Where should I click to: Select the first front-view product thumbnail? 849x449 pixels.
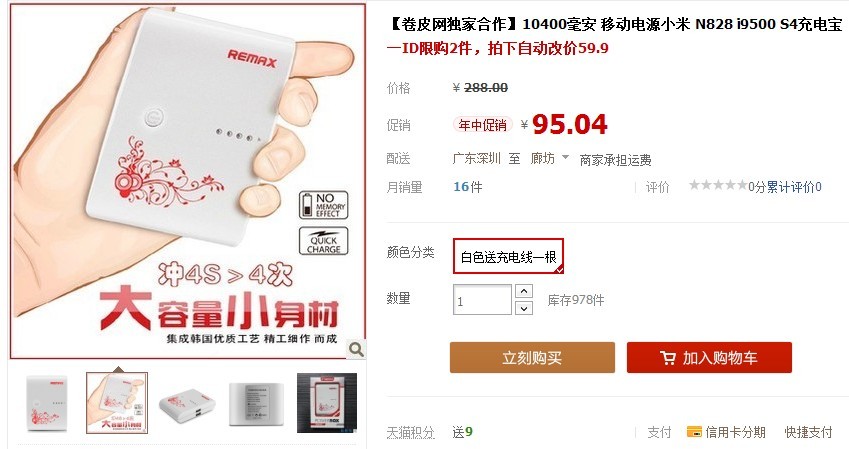[x=47, y=403]
